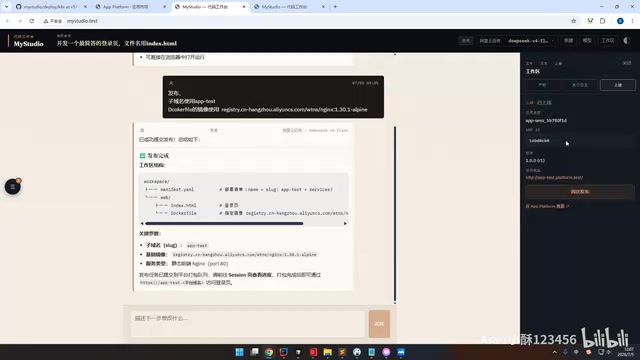Click the button left of 模型 in header
The height and width of the screenshot is (360, 640).
[569, 40]
